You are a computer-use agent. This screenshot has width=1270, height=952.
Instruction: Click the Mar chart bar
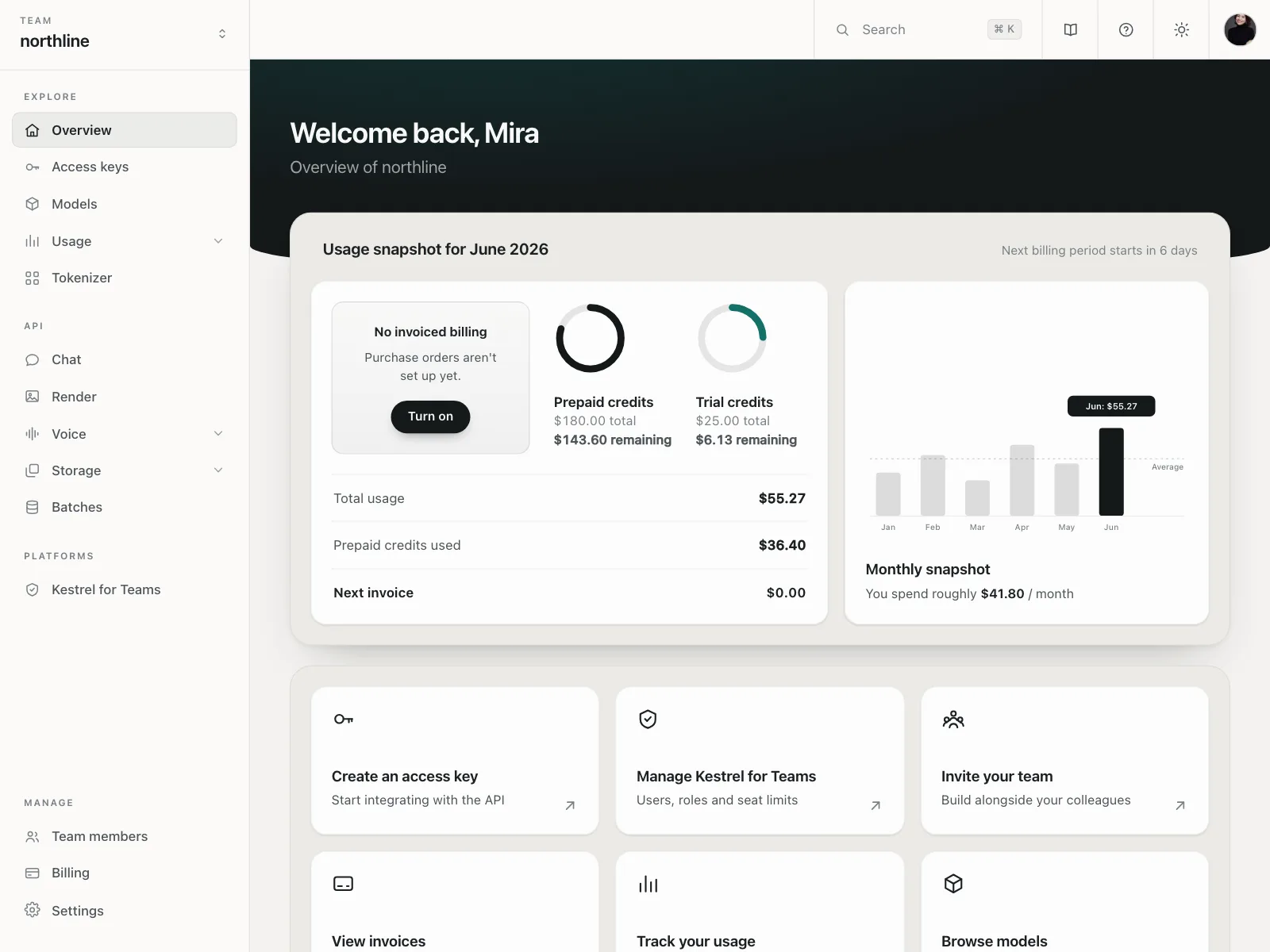coord(977,498)
